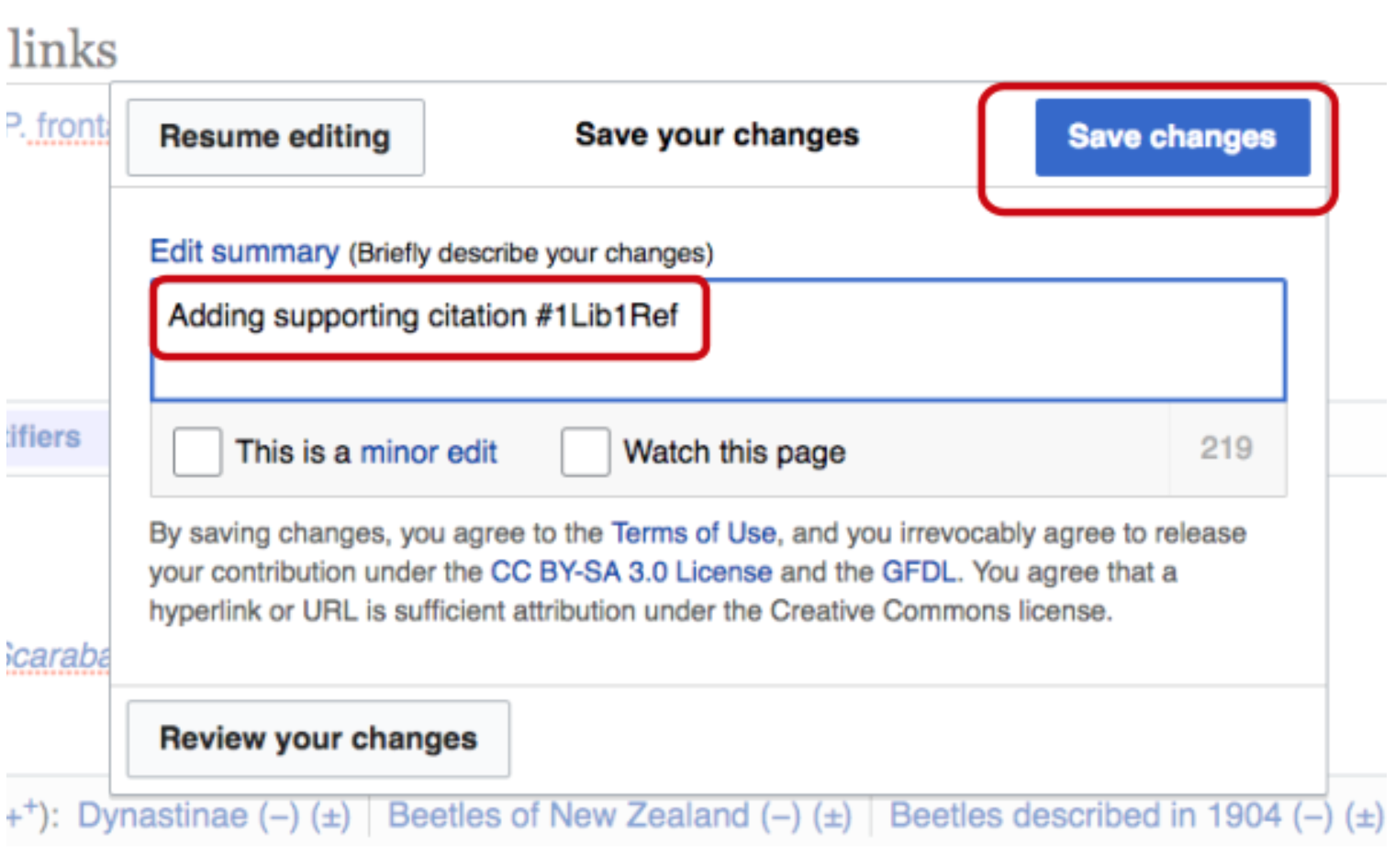Open Review your changes
Viewport: 1395px width, 868px height.
(318, 739)
